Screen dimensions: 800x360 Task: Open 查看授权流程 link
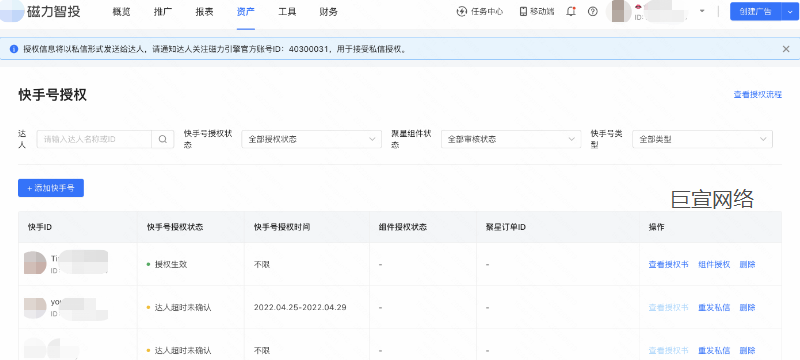tap(758, 95)
